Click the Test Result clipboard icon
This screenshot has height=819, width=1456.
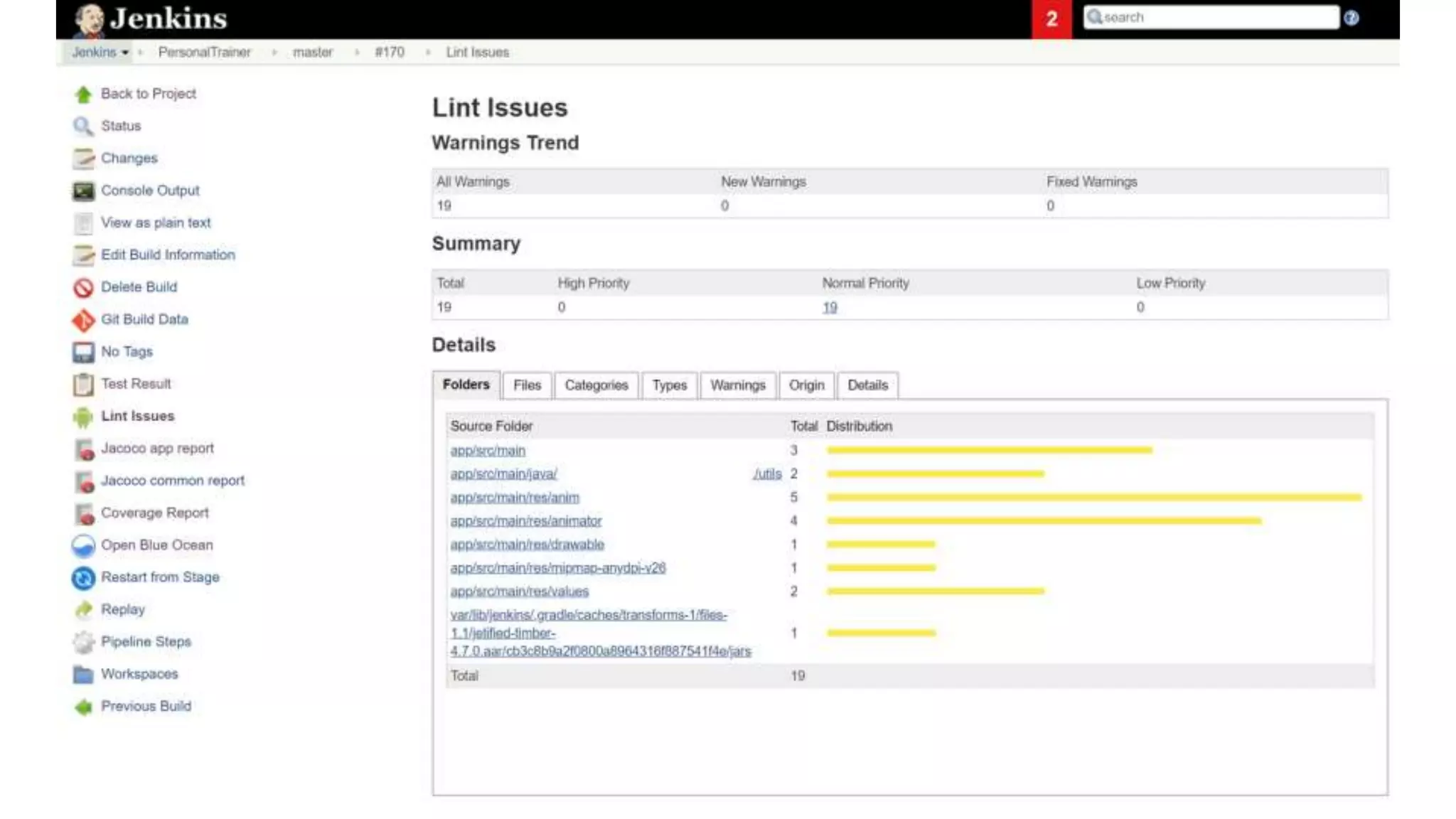pyautogui.click(x=83, y=385)
